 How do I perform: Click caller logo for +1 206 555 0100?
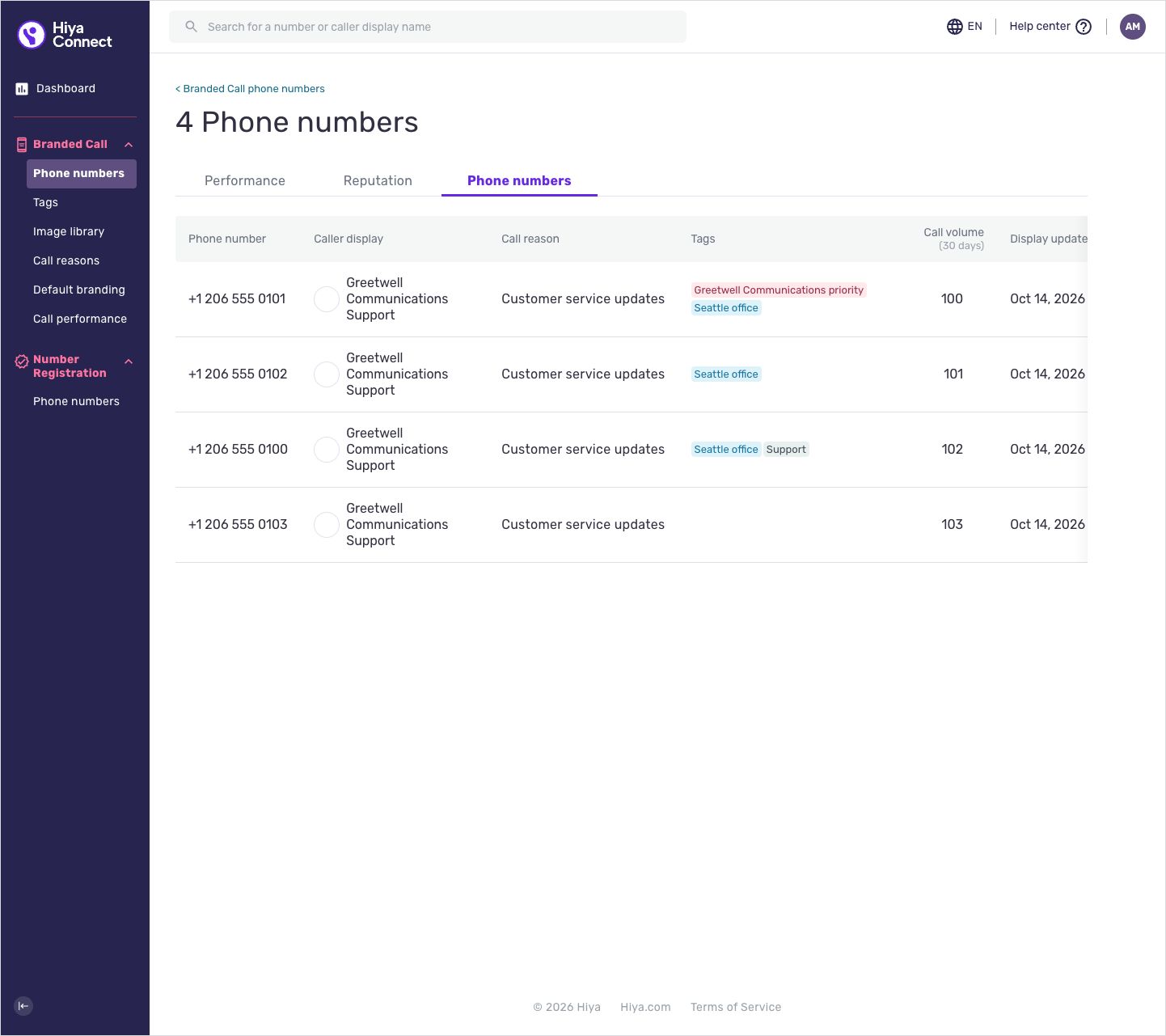tap(327, 450)
